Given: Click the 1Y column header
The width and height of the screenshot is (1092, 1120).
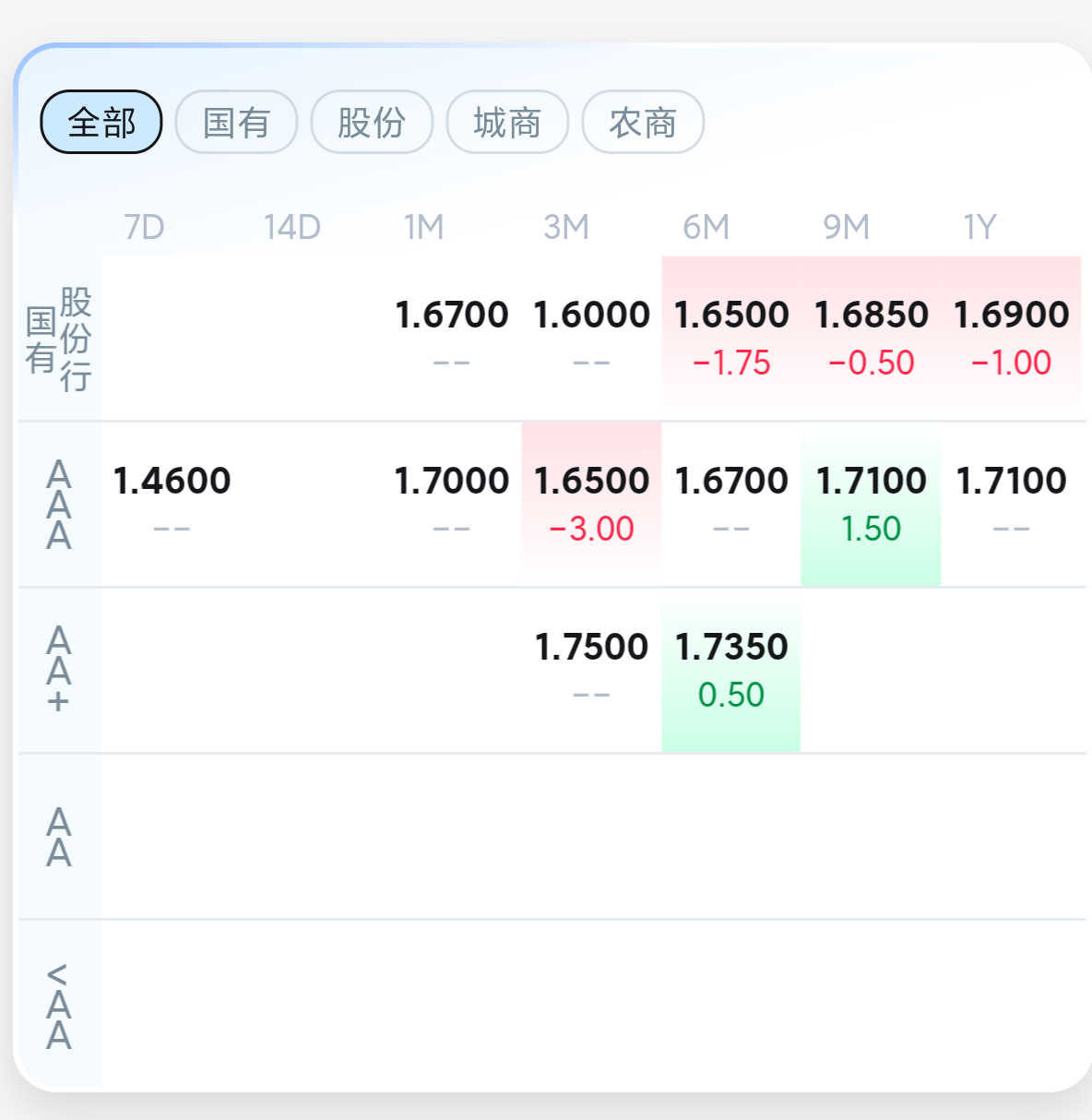Looking at the screenshot, I should click(979, 227).
